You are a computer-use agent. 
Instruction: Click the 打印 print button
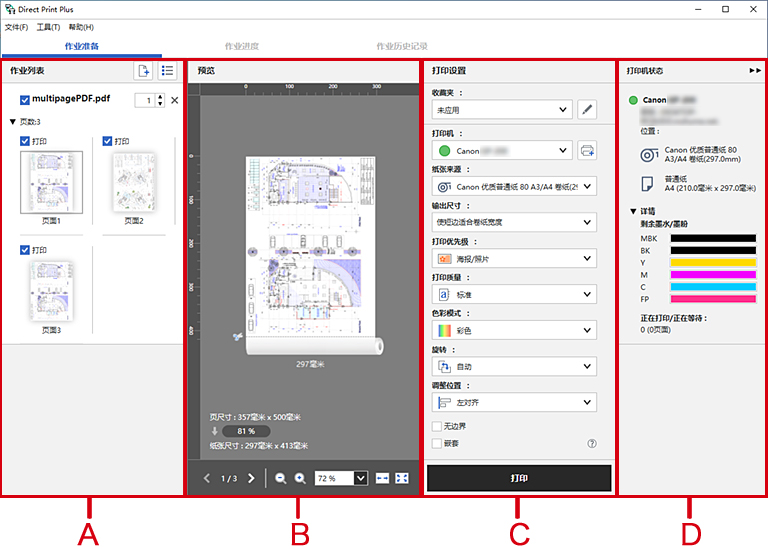(x=518, y=478)
